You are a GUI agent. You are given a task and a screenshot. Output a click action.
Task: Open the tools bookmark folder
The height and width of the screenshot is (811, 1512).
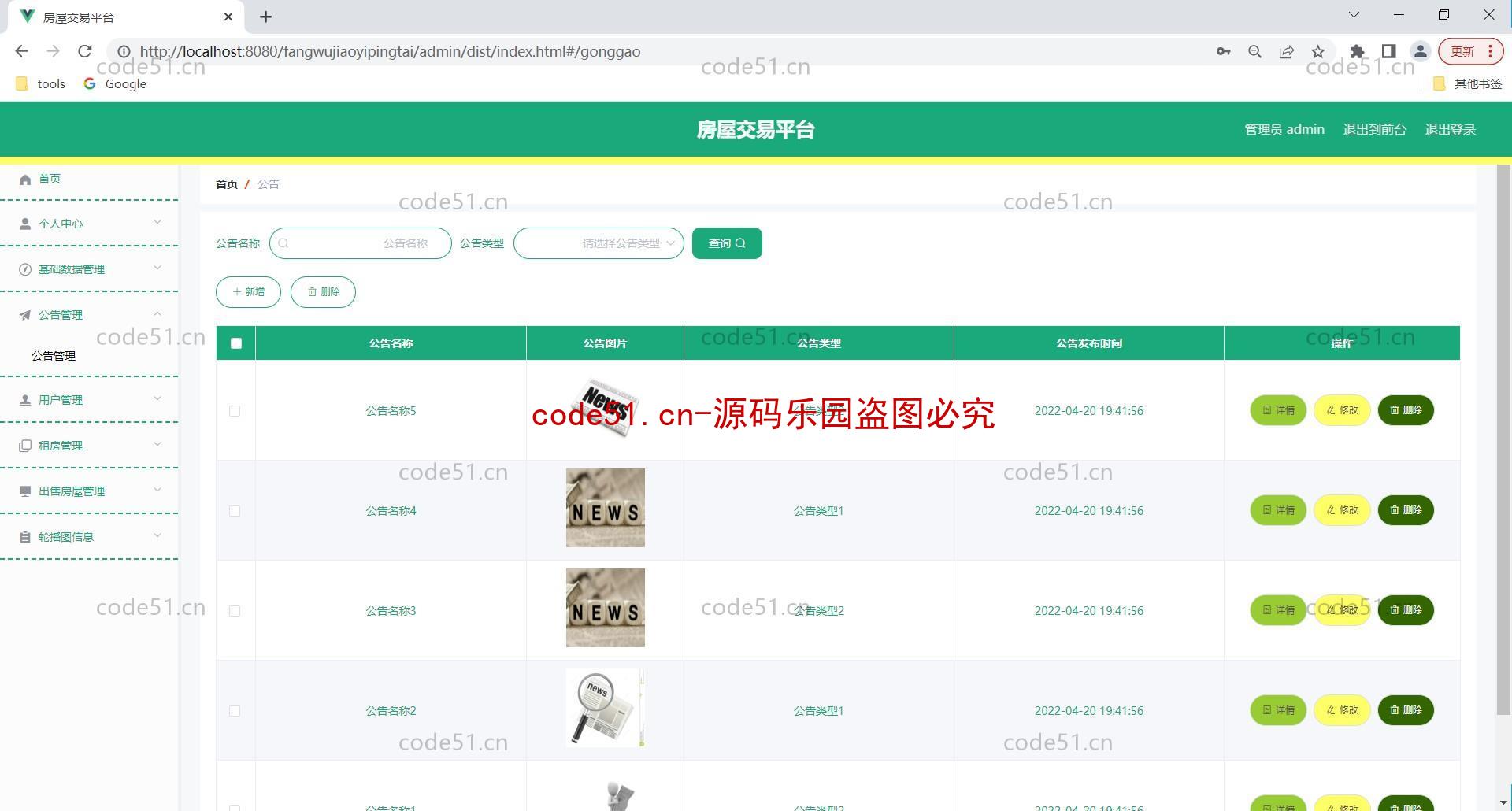coord(41,83)
